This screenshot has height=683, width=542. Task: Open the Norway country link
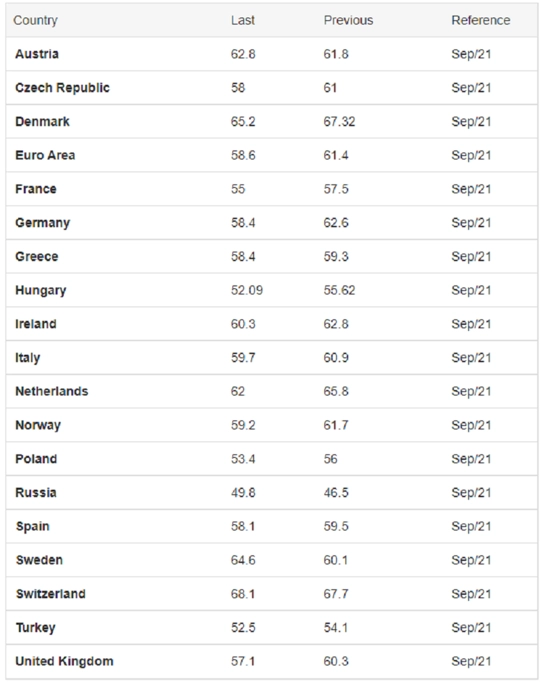[38, 426]
